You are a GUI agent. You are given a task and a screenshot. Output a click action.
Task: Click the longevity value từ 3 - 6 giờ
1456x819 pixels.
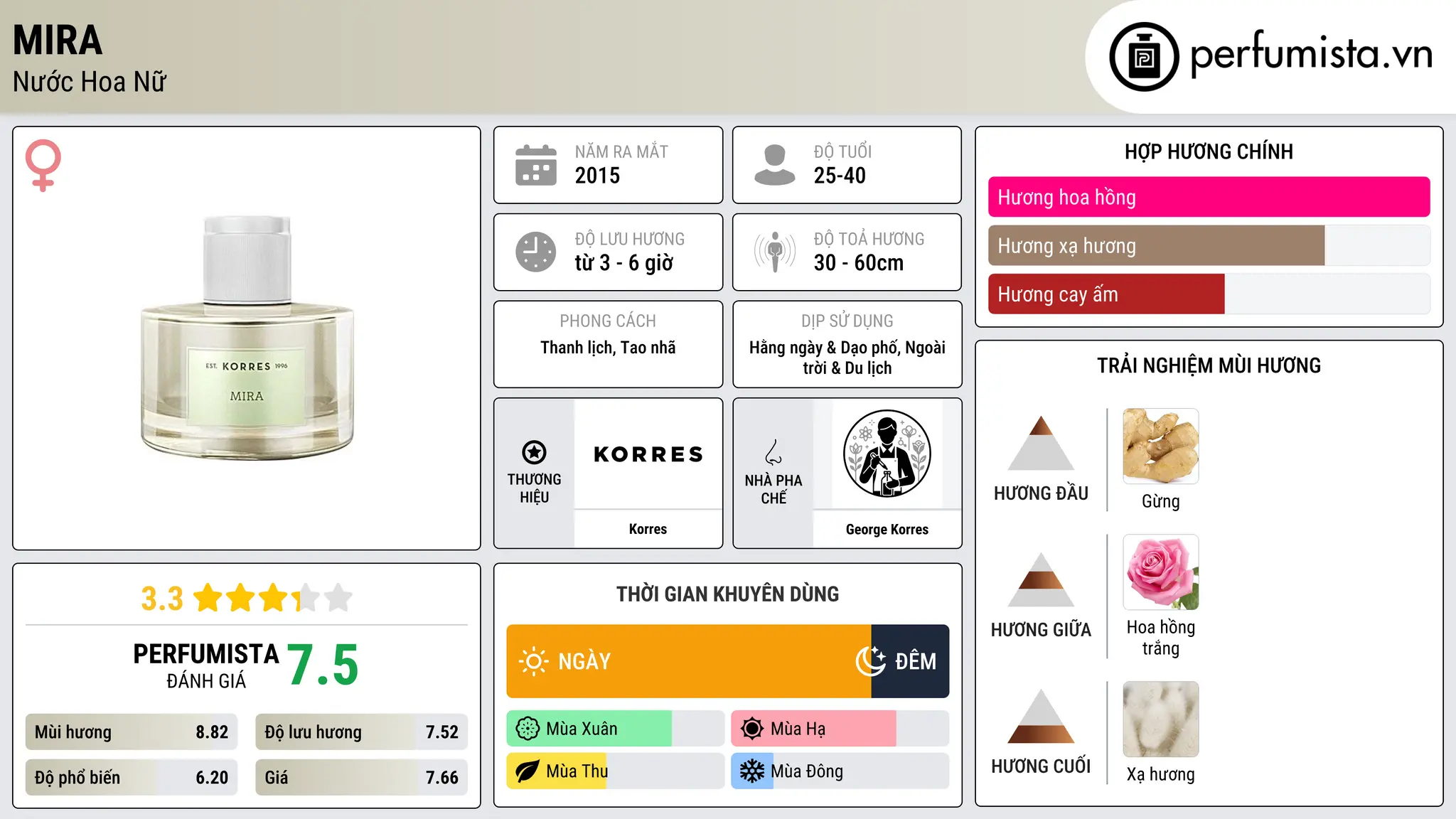coord(624,263)
